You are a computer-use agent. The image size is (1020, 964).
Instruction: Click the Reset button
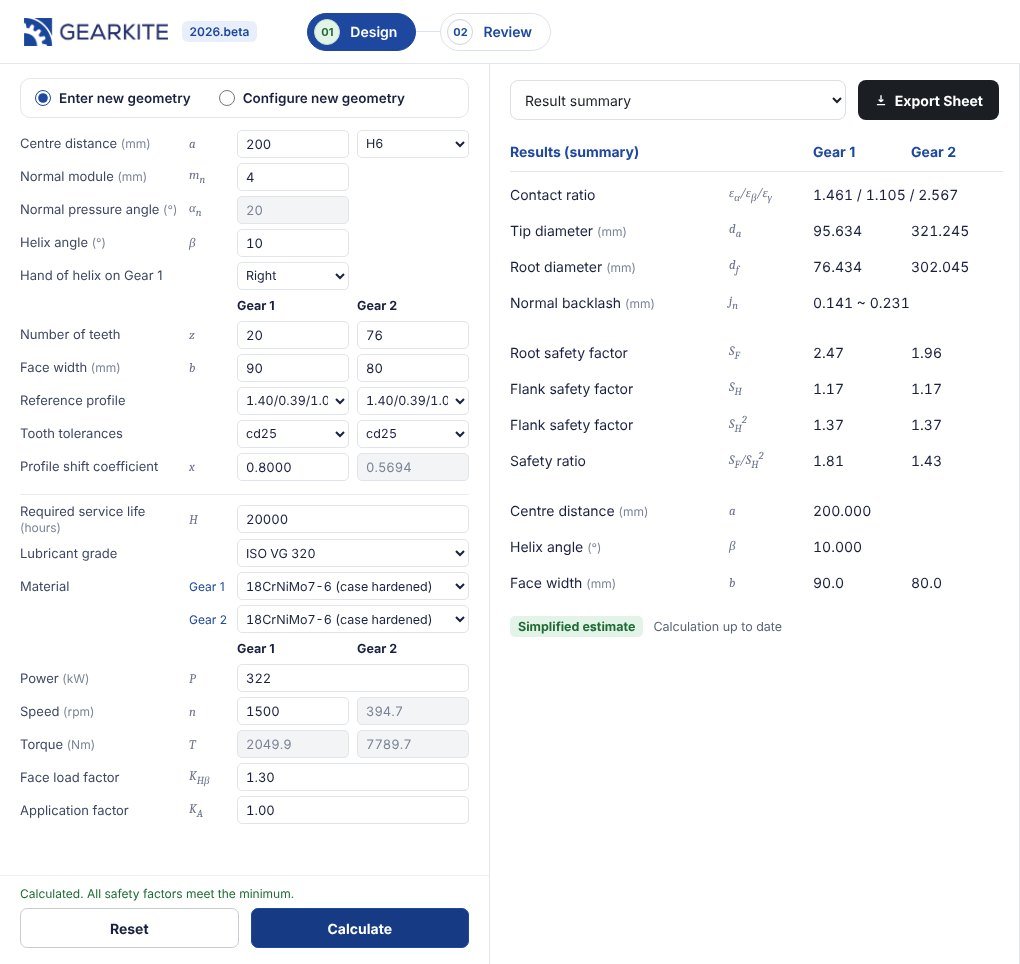(x=129, y=929)
